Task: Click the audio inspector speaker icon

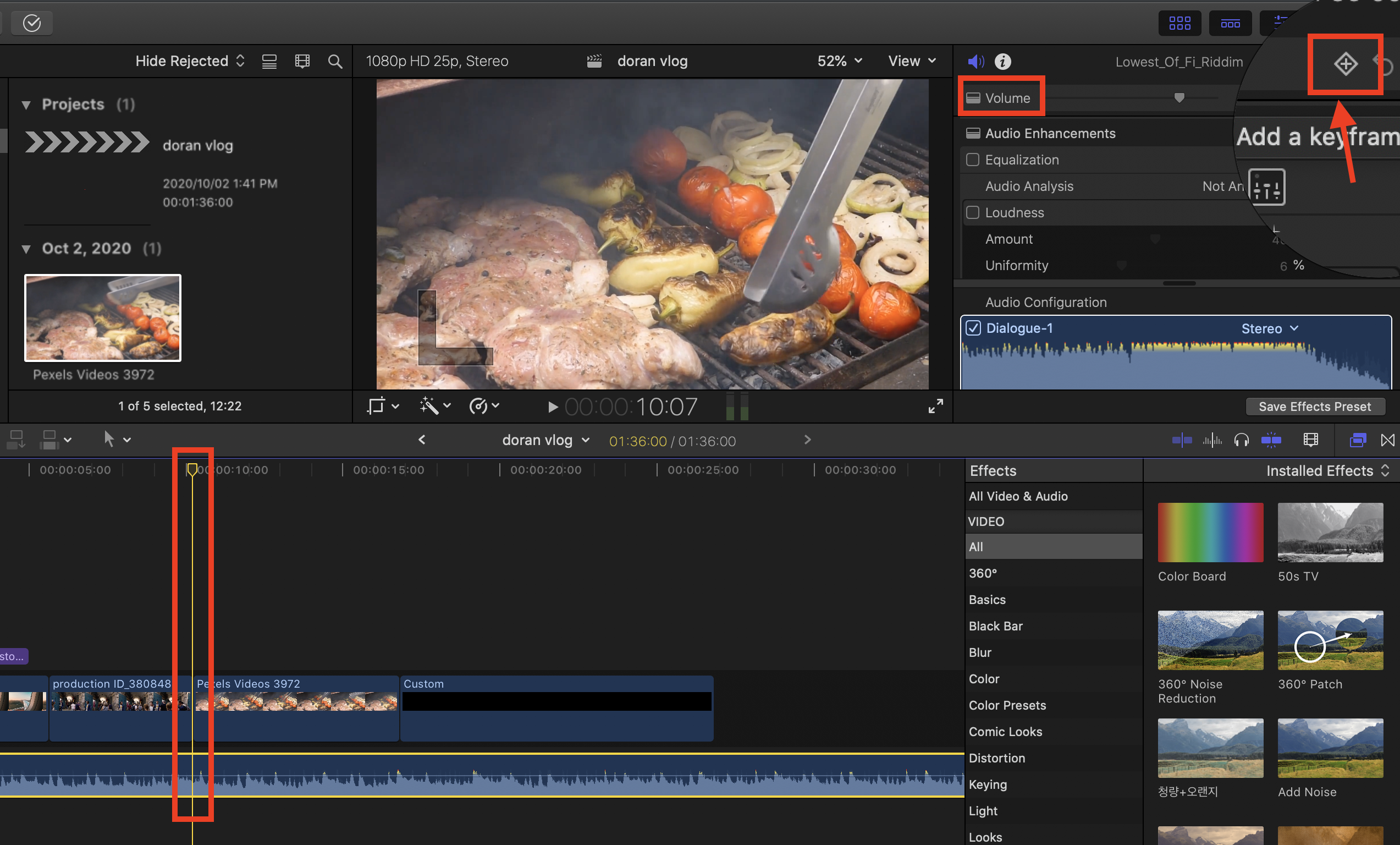Action: point(975,62)
